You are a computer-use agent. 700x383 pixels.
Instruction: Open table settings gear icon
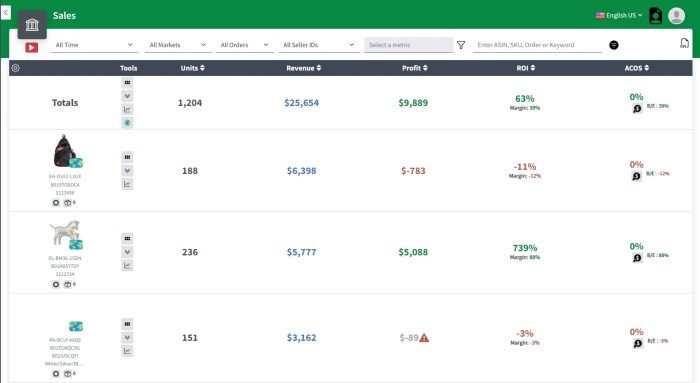(16, 68)
